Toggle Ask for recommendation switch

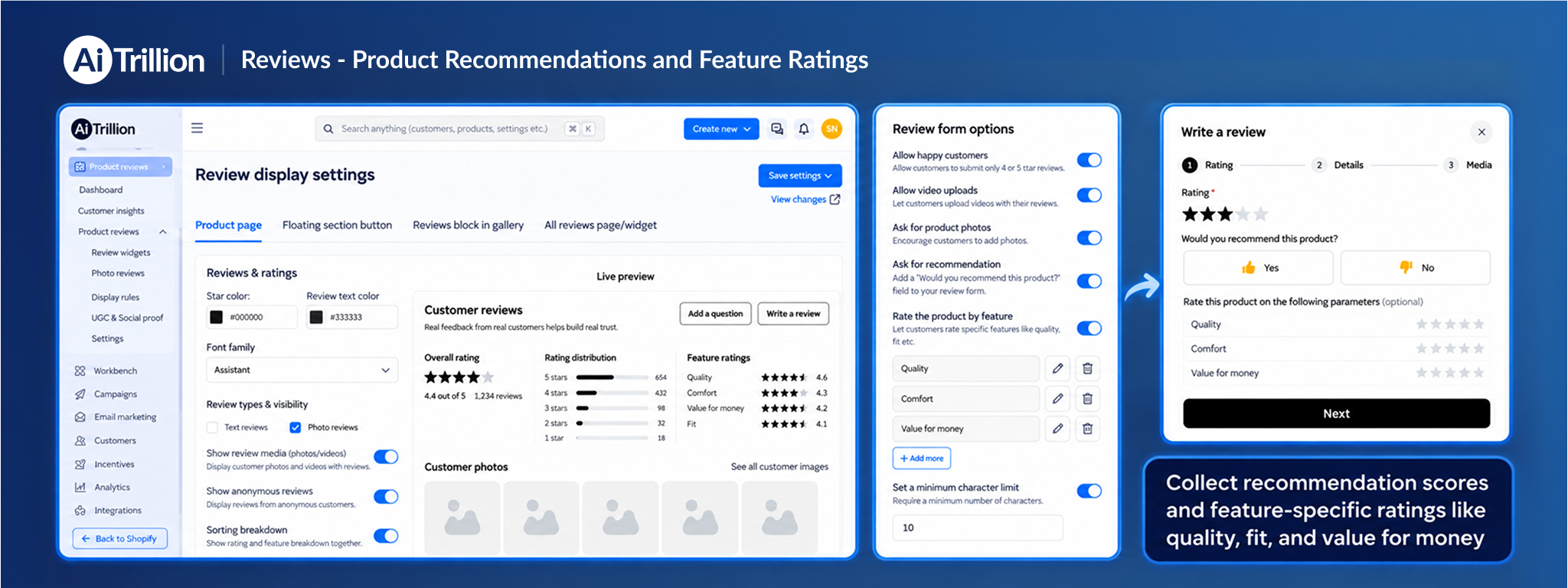click(x=1089, y=281)
